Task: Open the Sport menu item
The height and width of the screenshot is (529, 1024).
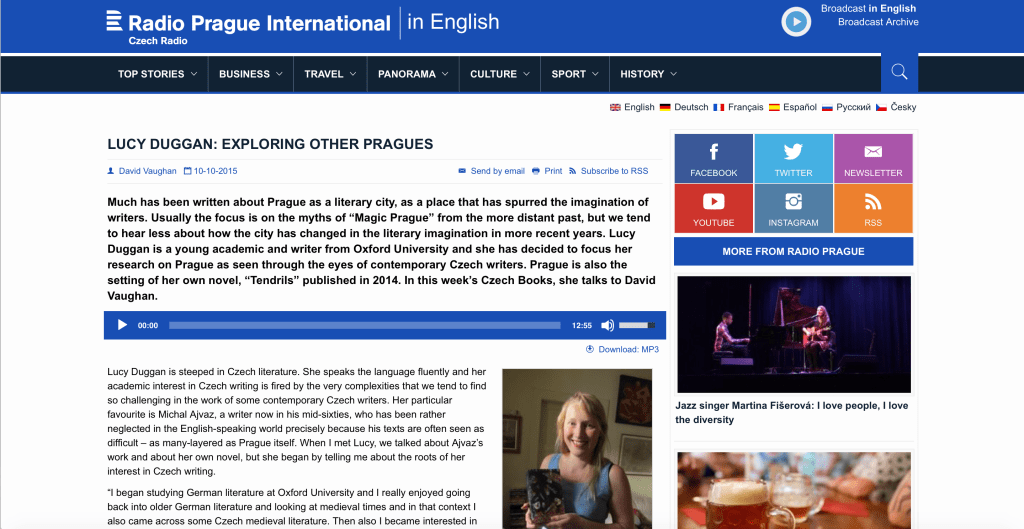Action: 574,74
